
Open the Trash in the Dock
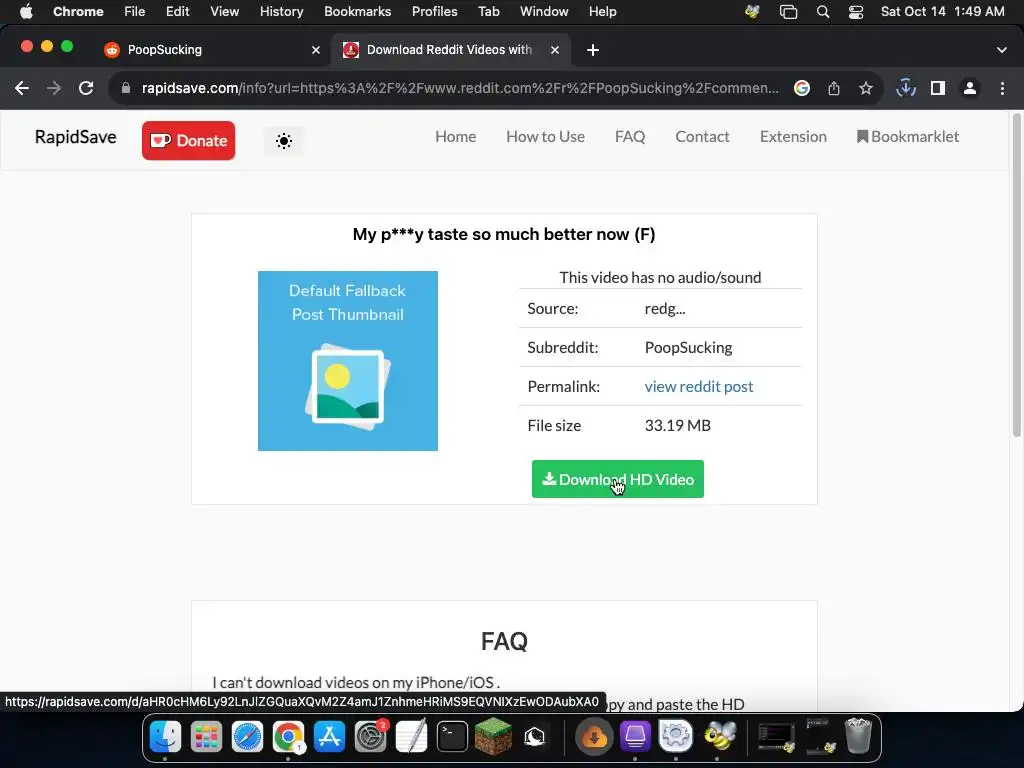858,737
